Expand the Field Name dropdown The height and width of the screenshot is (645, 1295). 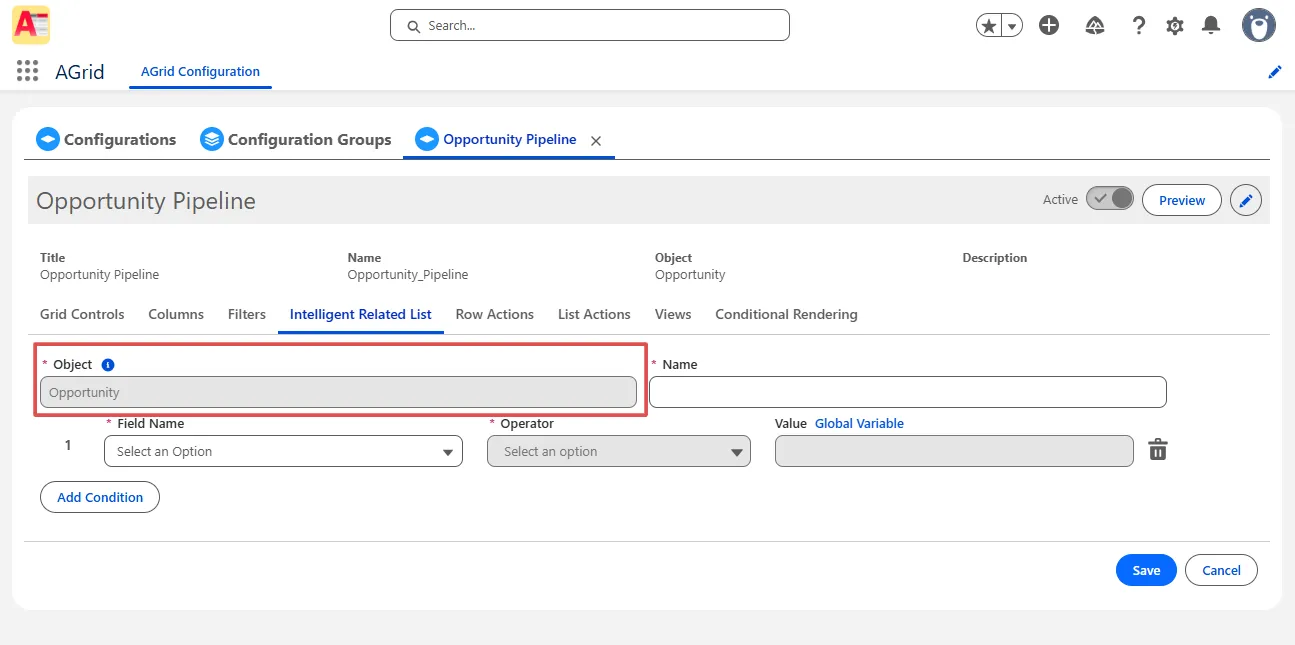283,452
